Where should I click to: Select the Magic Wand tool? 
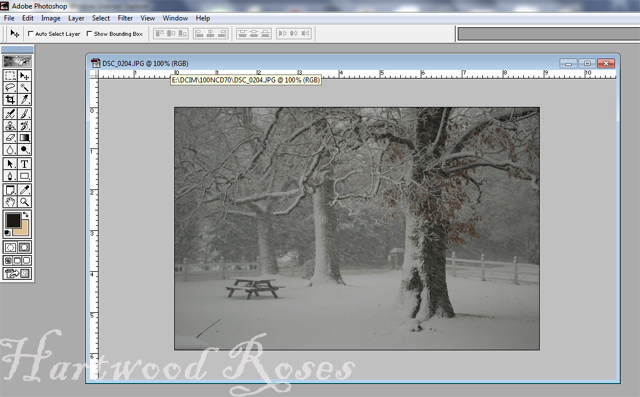(24, 87)
